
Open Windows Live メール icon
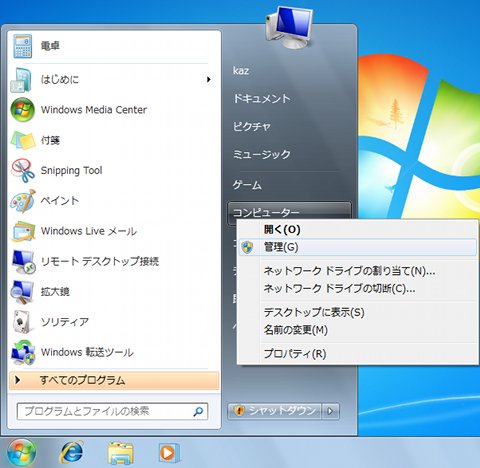[23, 231]
